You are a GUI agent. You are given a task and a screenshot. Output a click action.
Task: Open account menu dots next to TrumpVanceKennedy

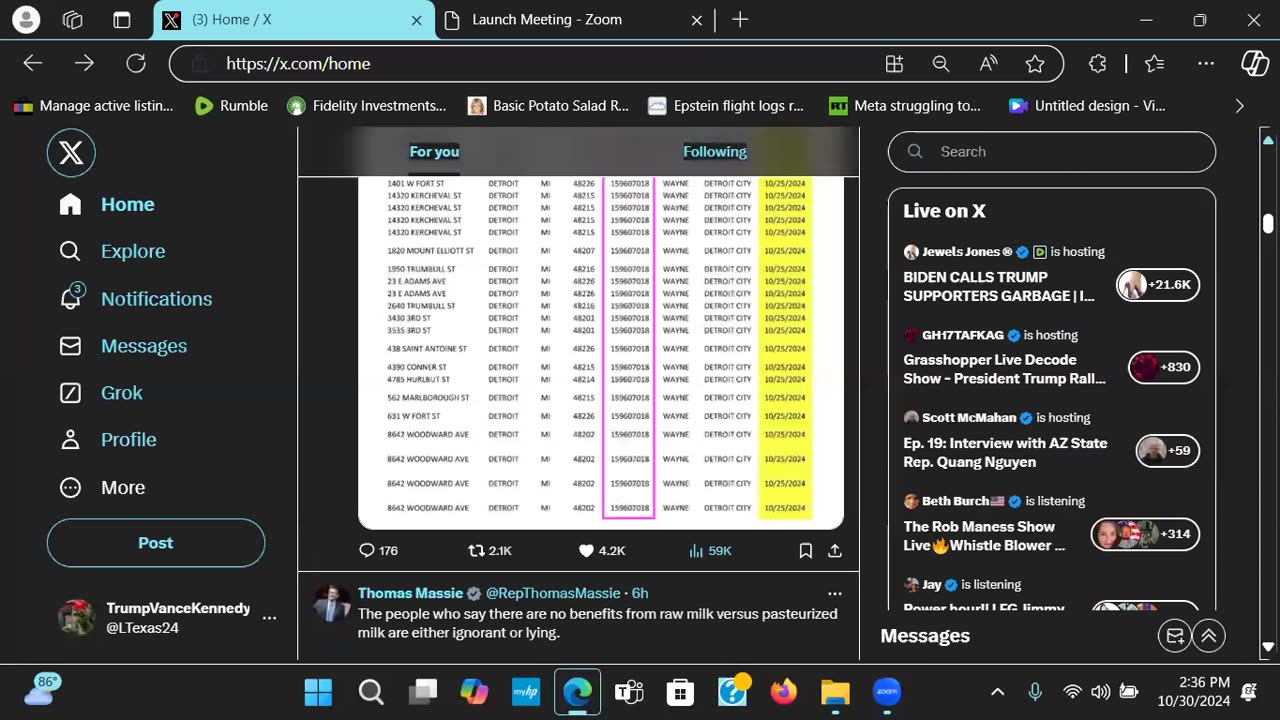click(x=269, y=618)
